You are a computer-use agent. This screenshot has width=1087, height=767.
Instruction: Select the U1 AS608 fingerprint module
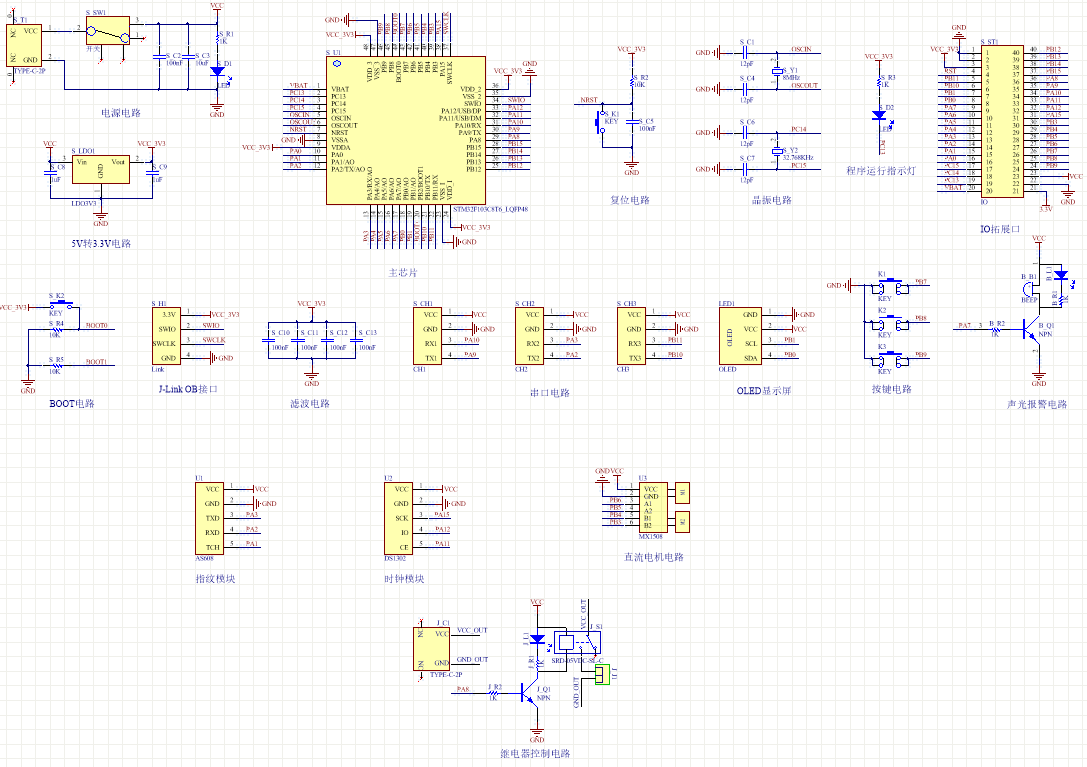(209, 518)
